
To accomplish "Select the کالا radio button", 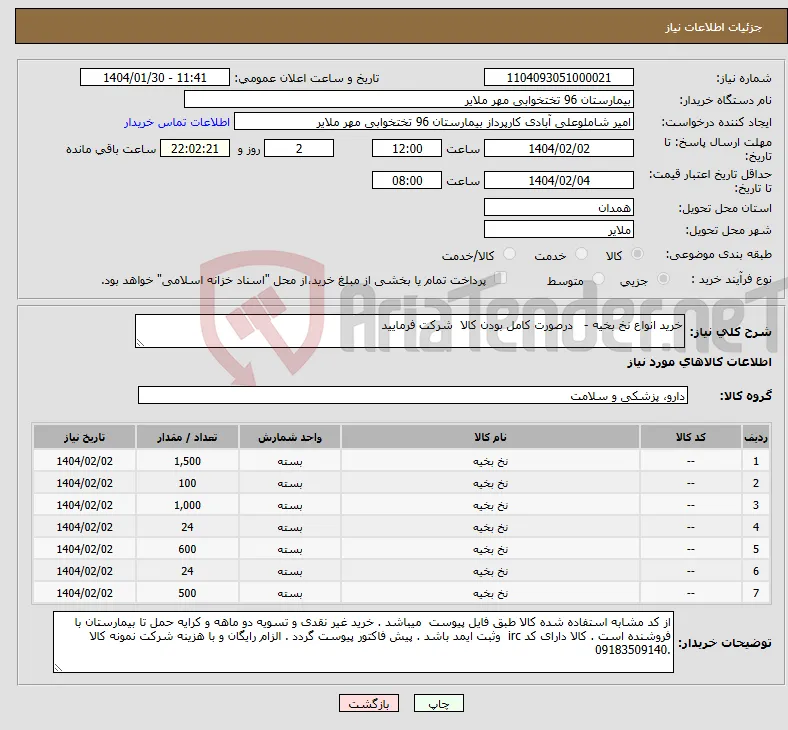I will (637, 254).
